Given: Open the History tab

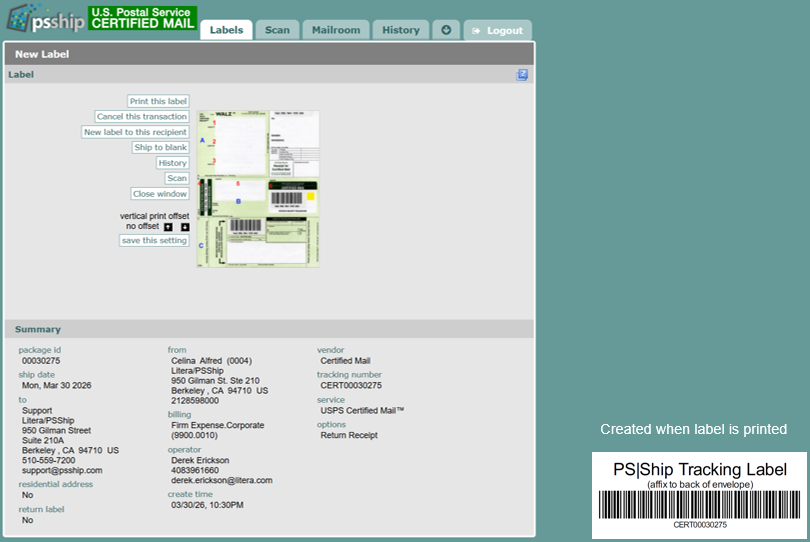Looking at the screenshot, I should click(x=401, y=30).
